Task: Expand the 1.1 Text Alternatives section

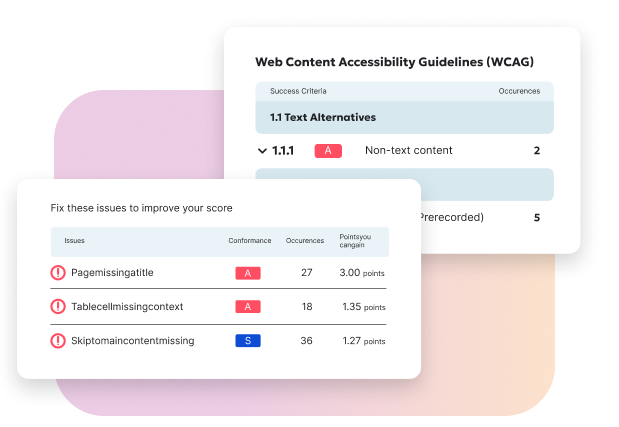Action: 405,117
